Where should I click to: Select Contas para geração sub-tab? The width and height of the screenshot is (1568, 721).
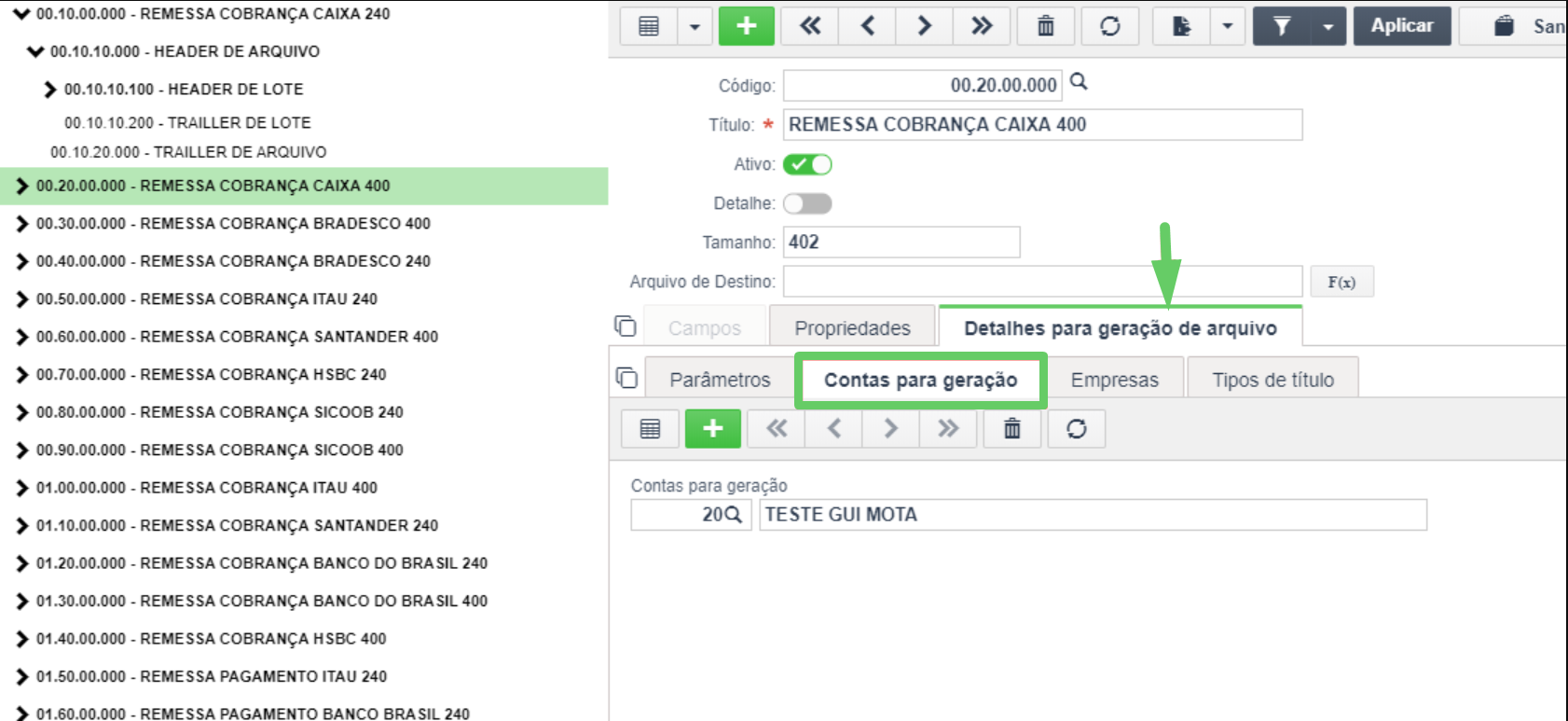pos(921,380)
